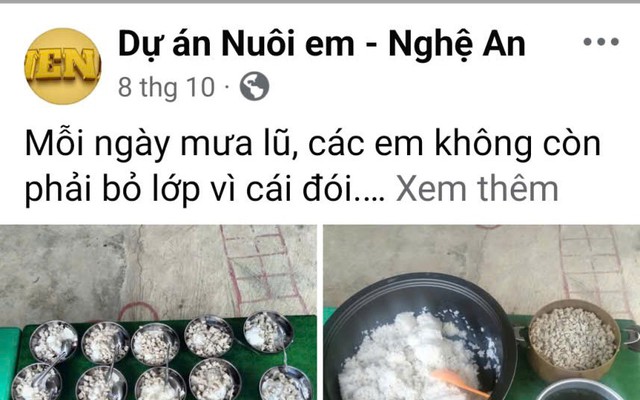This screenshot has width=640, height=400.
Task: Click the hopscotch chalk drawing in right photo
Action: coord(592,265)
